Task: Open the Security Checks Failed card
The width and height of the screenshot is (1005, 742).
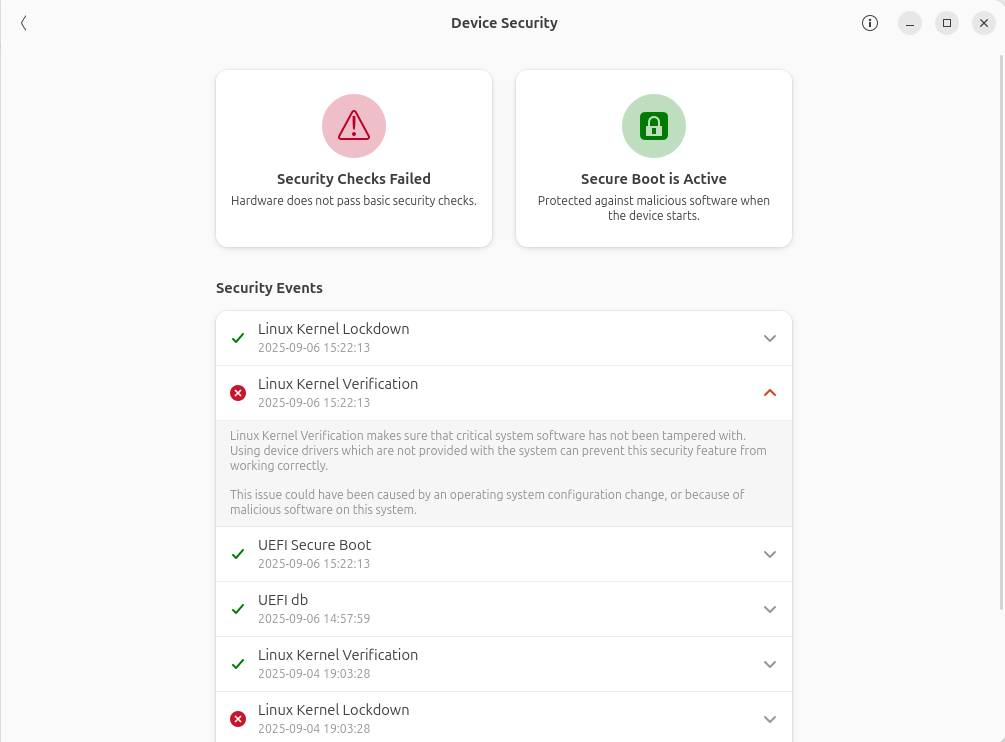Action: click(x=354, y=158)
